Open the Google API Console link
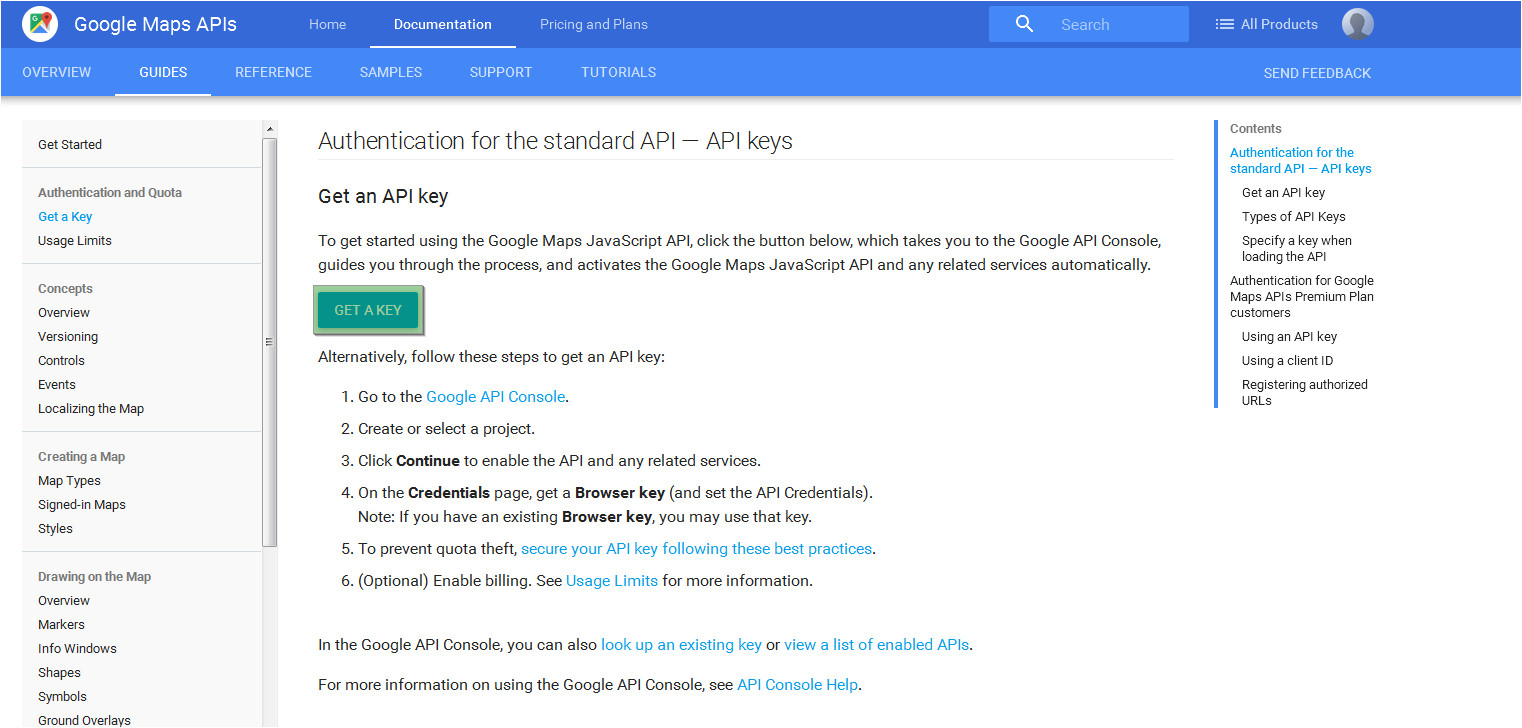The width and height of the screenshot is (1522, 728). click(x=496, y=397)
